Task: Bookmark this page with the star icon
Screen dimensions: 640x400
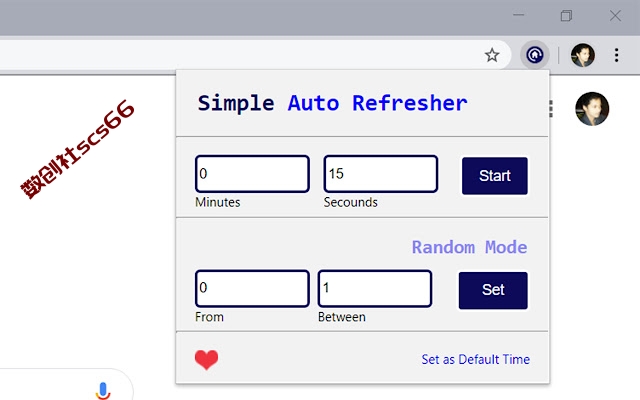Action: click(x=492, y=55)
